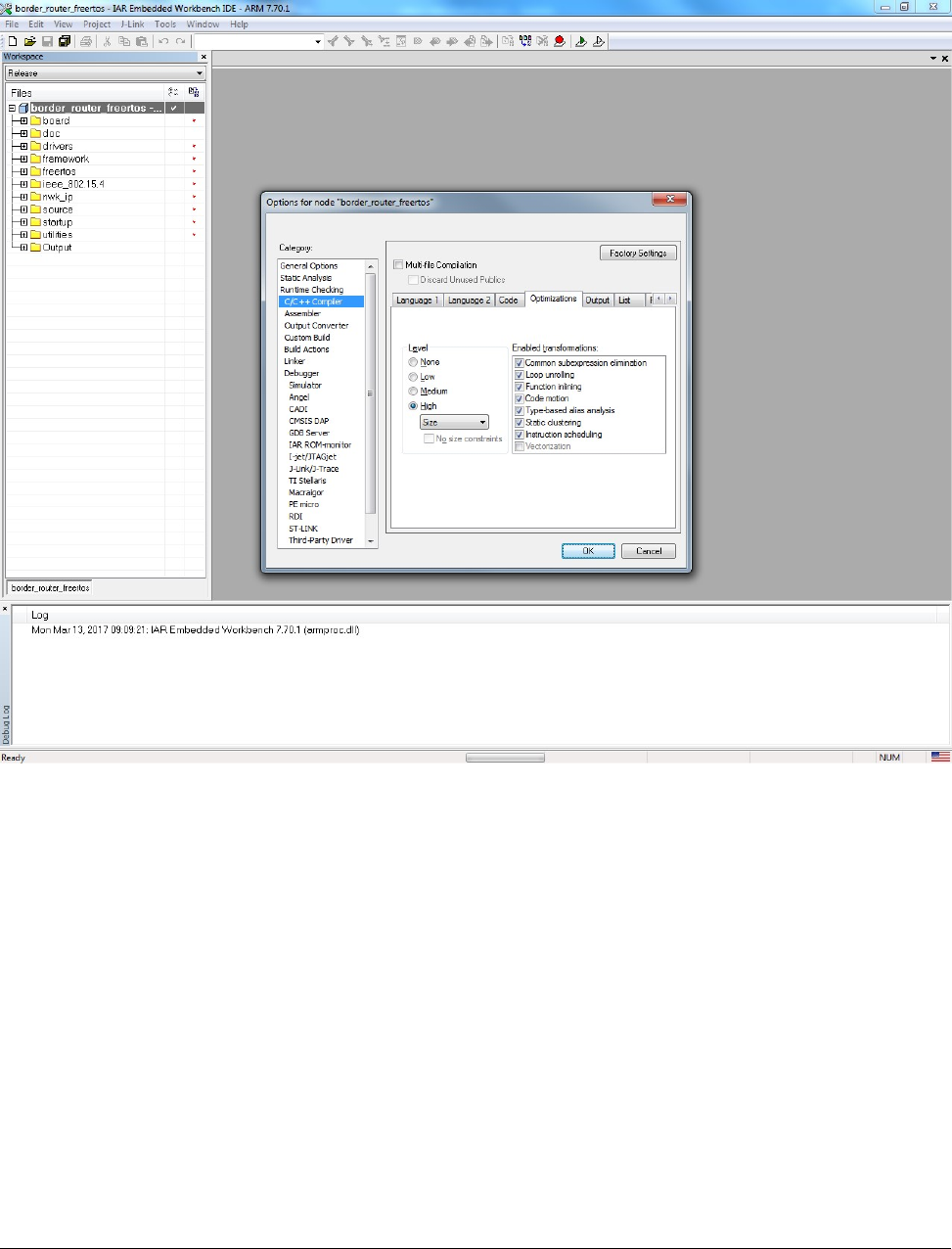Switch to the Output tab
This screenshot has width=952, height=1249.
[x=598, y=301]
